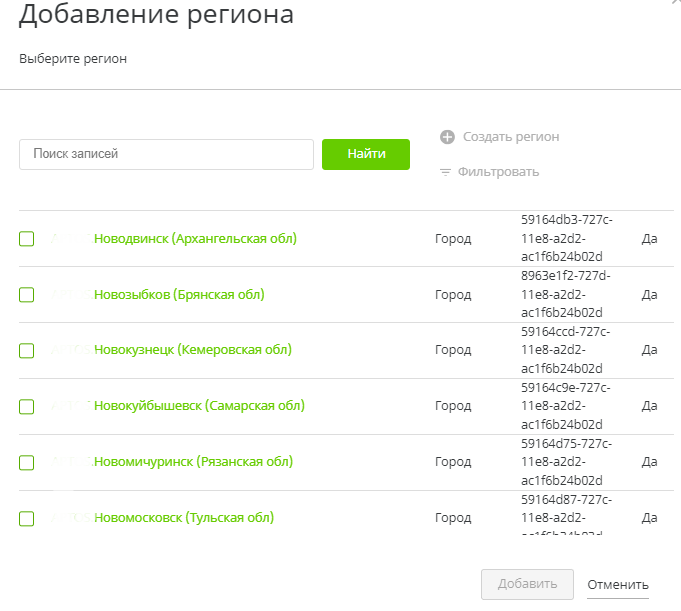This screenshot has width=681, height=611.
Task: Click the Да value in the Новомичуринск row
Action: [649, 463]
